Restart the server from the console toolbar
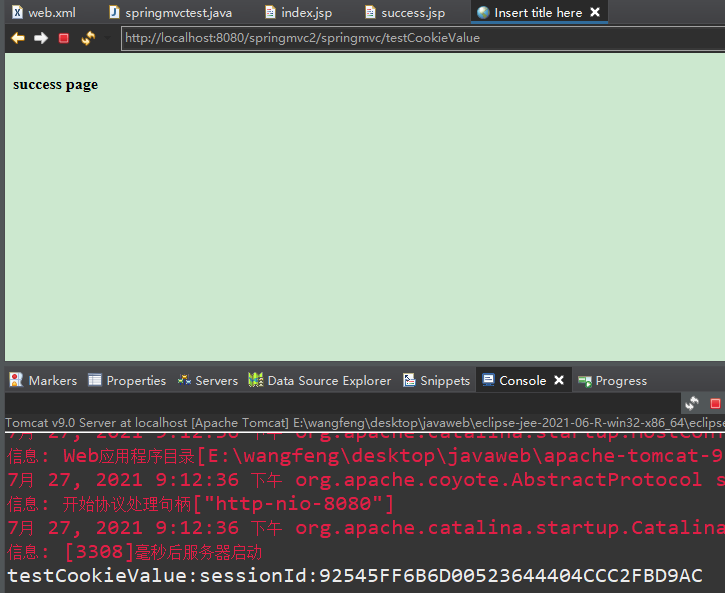The width and height of the screenshot is (725, 593). point(692,403)
